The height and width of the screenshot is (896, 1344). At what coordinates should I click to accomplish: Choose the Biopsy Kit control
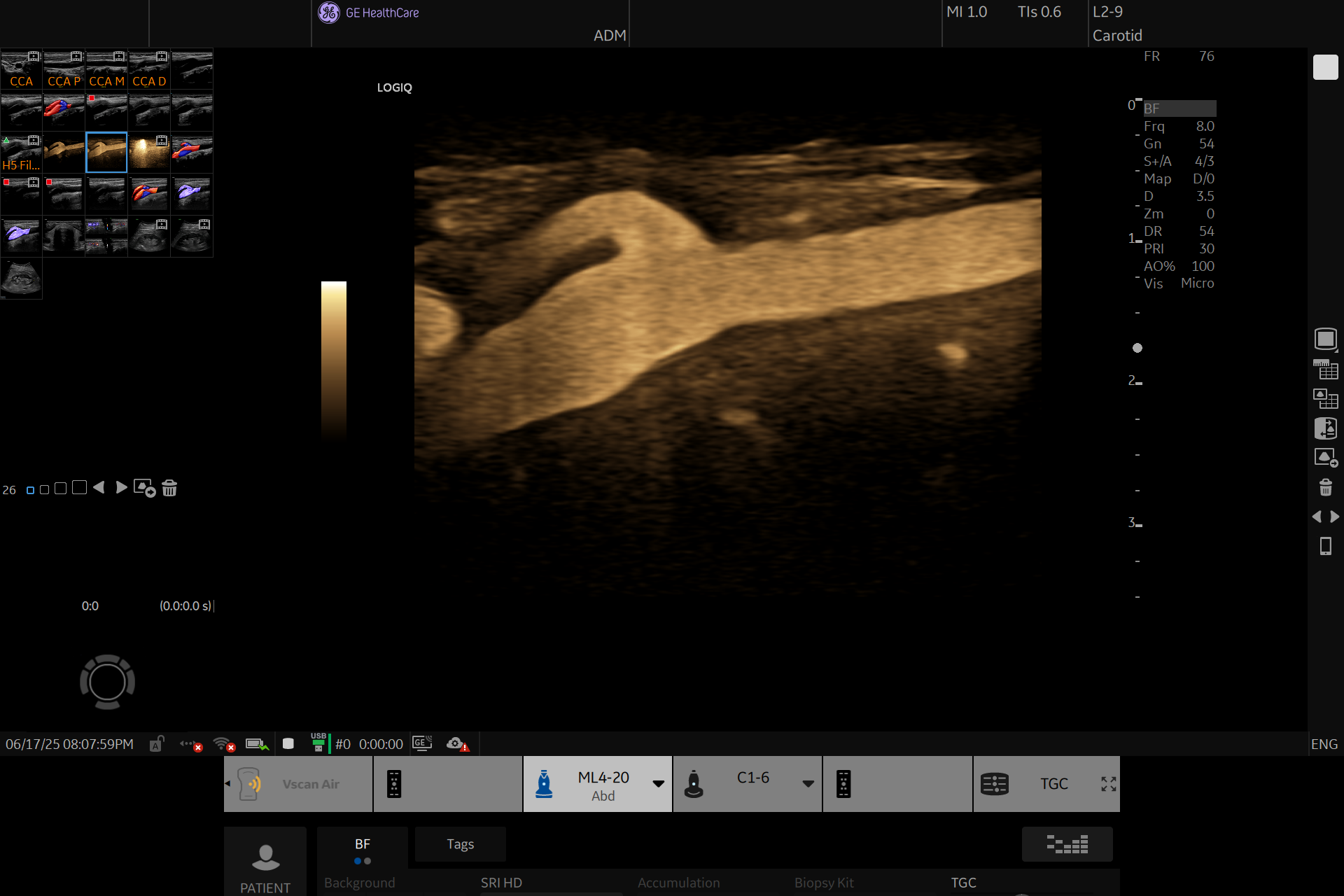[824, 883]
